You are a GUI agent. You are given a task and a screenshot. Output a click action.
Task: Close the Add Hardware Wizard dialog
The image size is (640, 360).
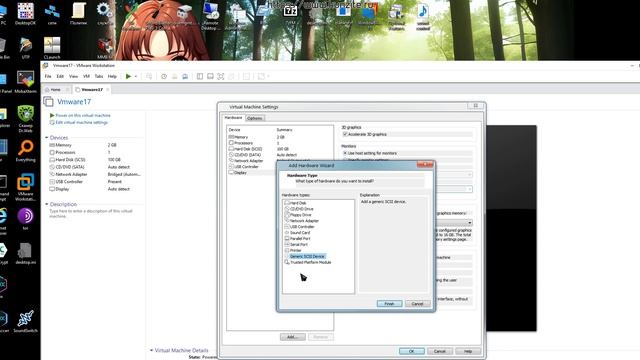(x=425, y=164)
